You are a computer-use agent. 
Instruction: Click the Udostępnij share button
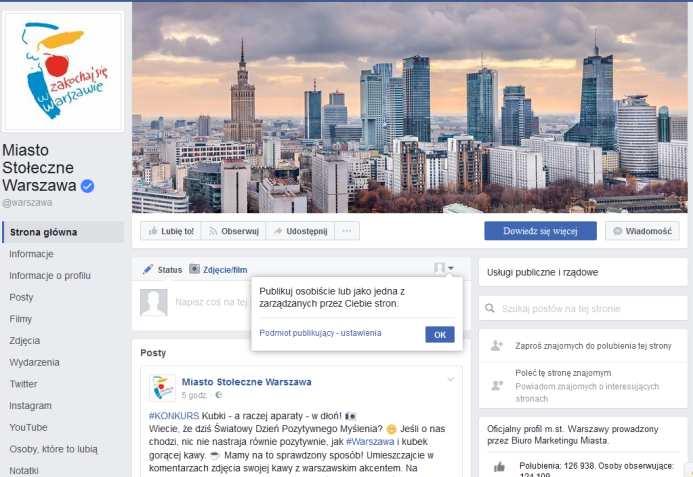point(300,231)
